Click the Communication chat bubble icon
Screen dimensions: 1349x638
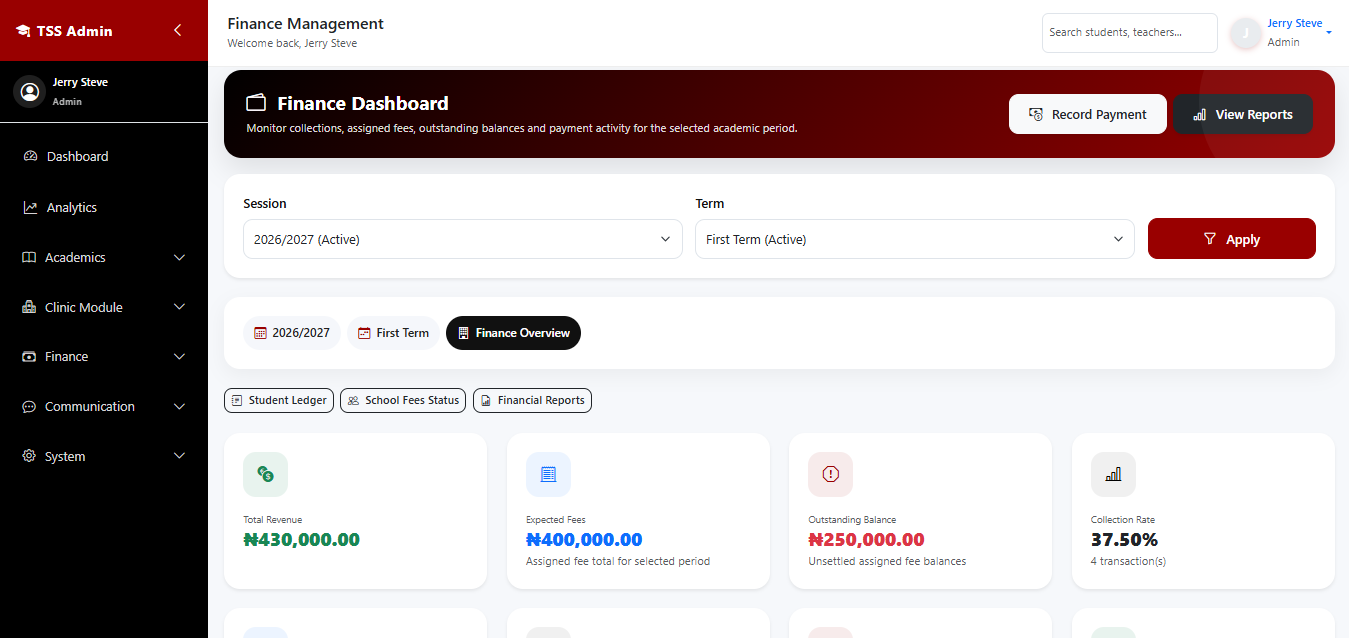29,407
